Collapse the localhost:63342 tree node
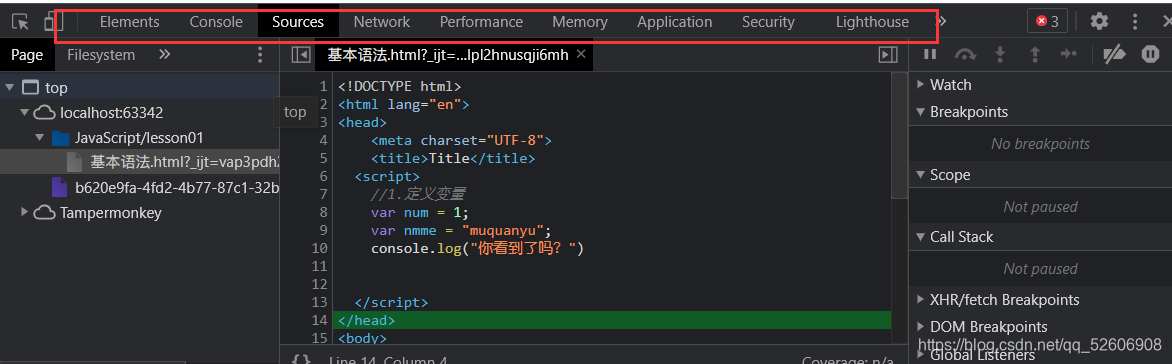 point(25,113)
